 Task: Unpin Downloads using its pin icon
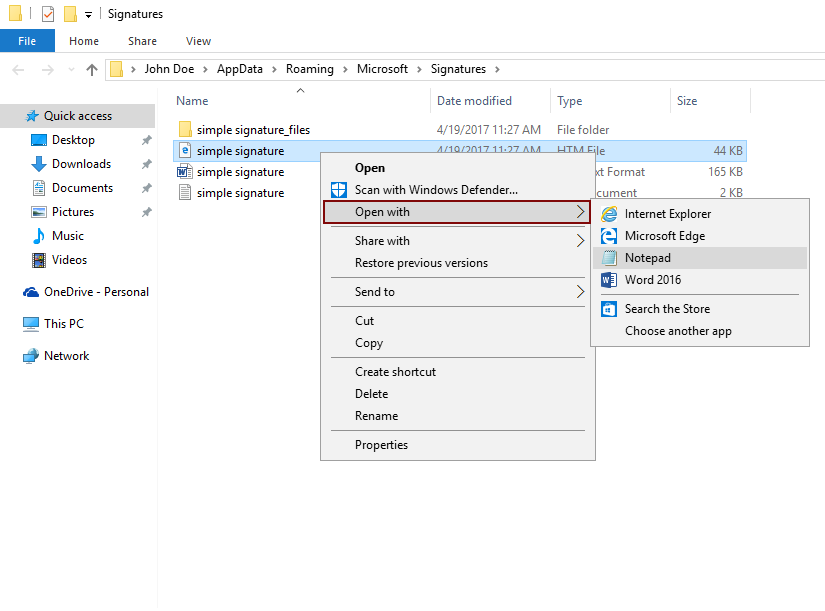tap(147, 164)
